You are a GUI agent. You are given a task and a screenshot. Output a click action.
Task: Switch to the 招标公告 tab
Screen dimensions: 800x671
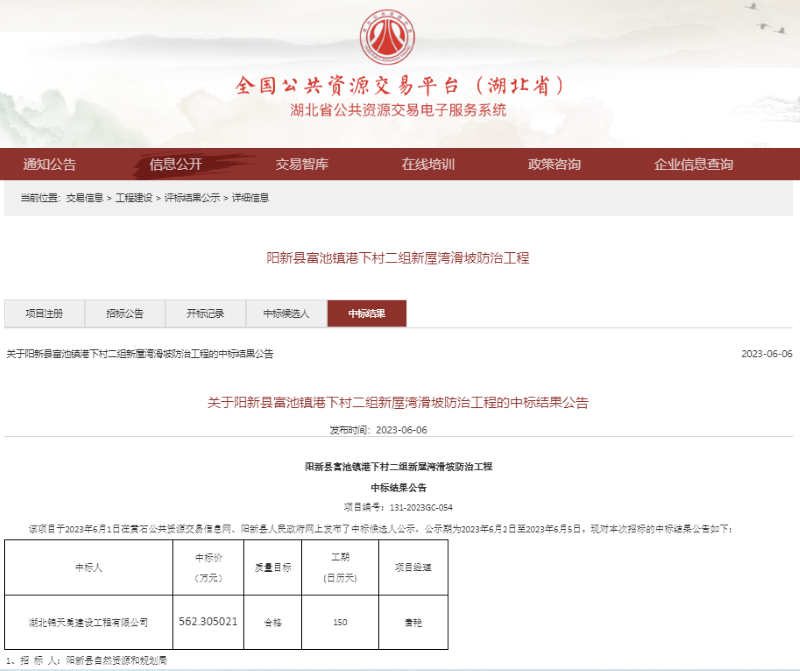(125, 314)
